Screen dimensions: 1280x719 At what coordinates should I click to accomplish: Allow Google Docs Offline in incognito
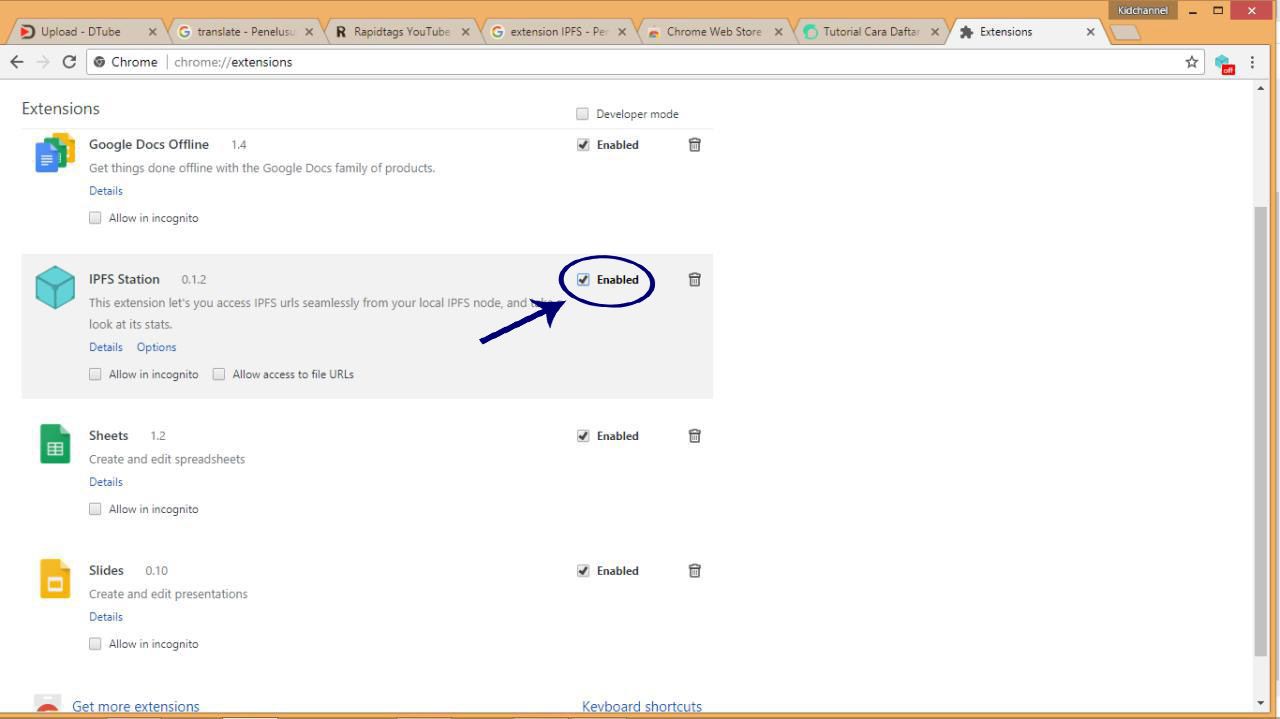[x=95, y=218]
